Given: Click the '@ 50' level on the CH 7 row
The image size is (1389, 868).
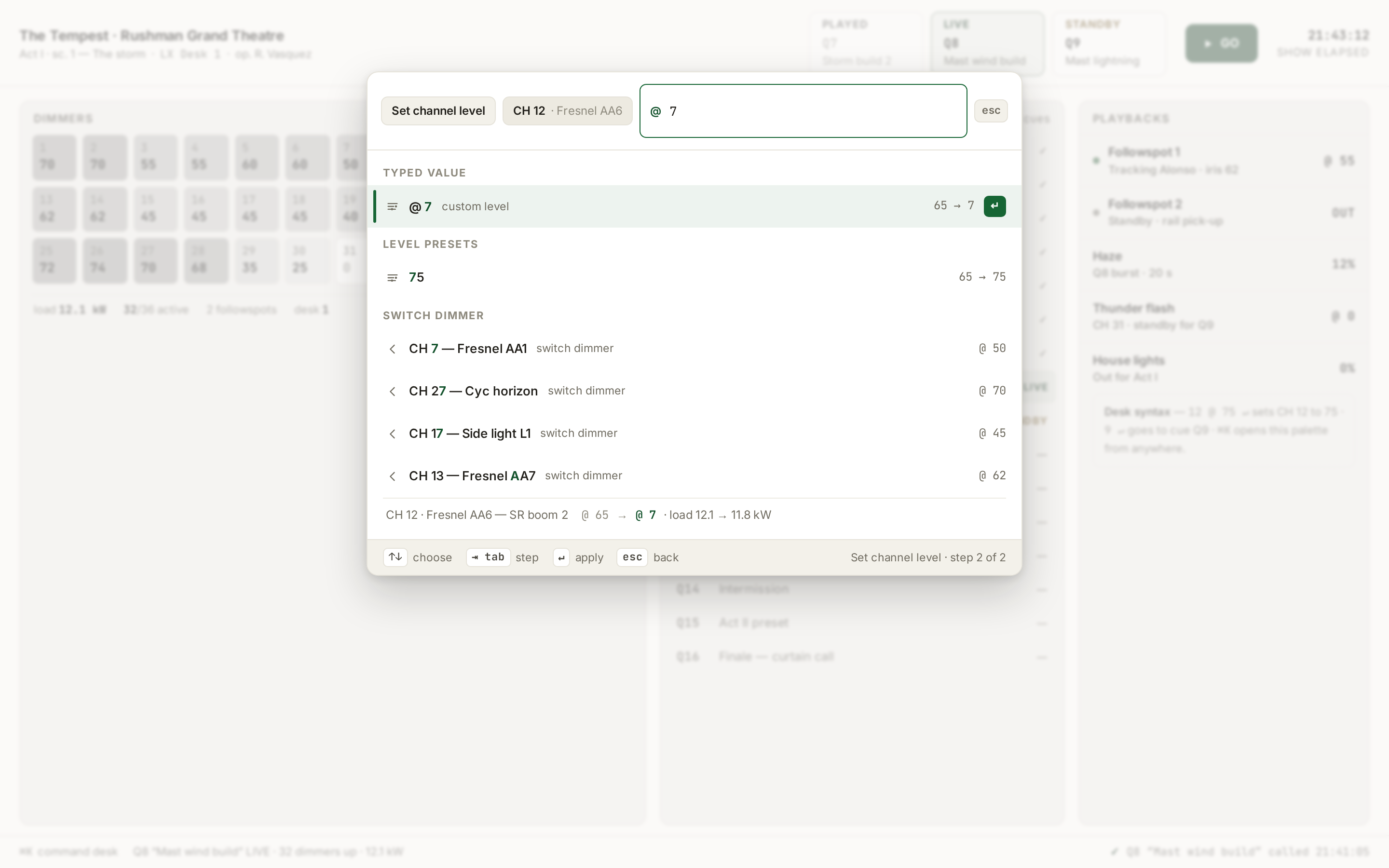Looking at the screenshot, I should pyautogui.click(x=992, y=349).
